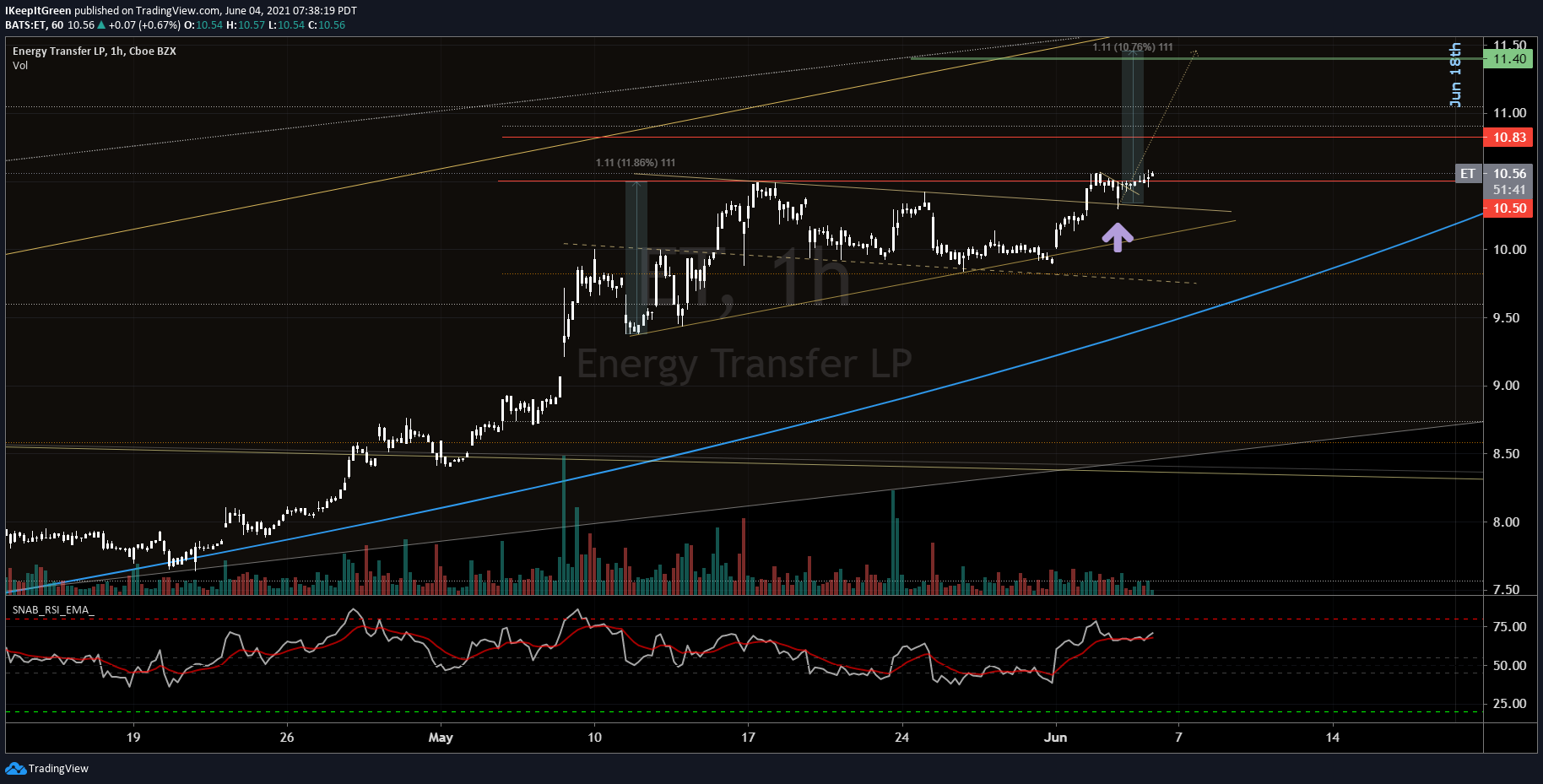Click the 51:41 countdown label

click(1509, 190)
